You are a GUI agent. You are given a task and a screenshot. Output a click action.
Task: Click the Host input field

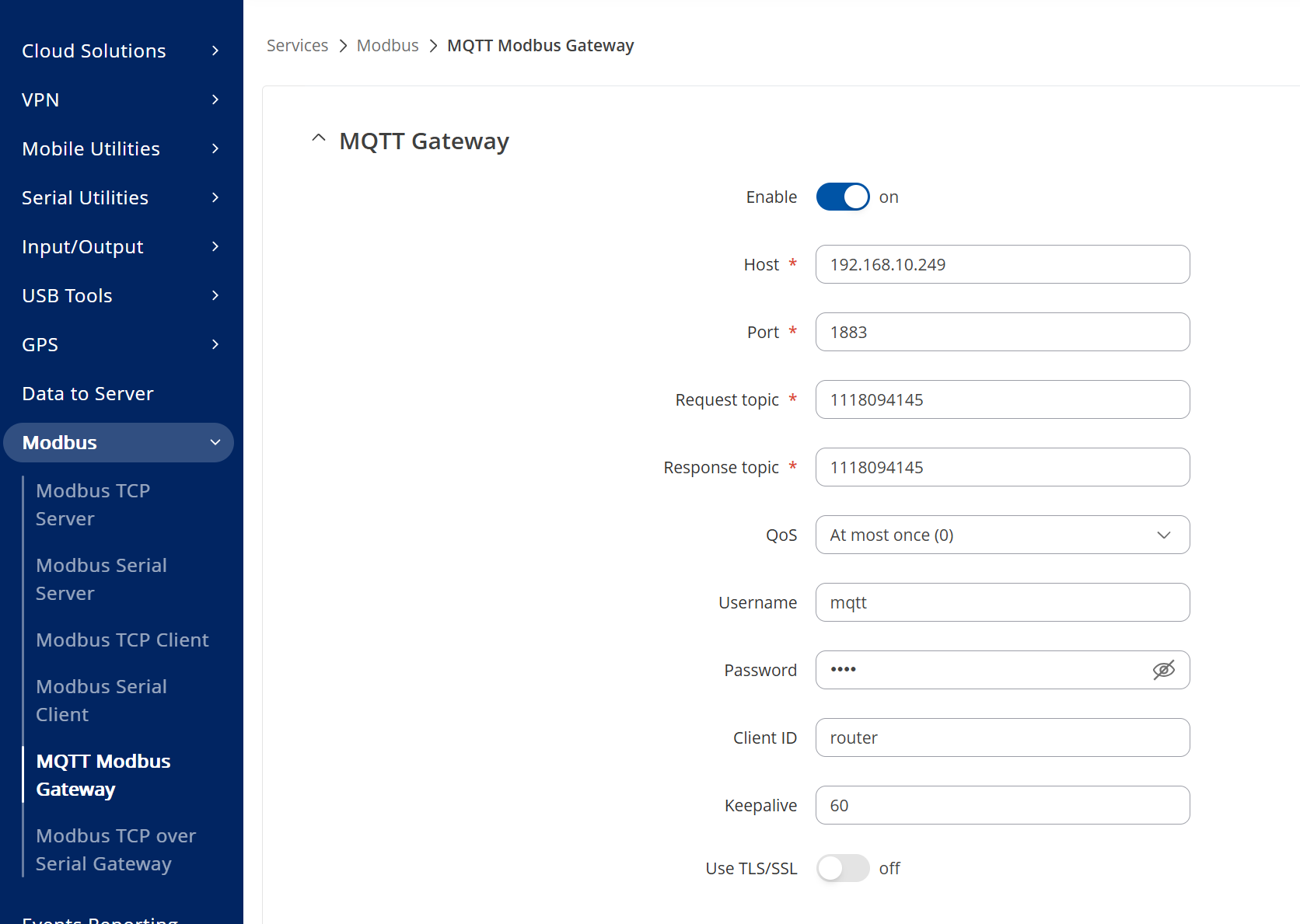(x=1002, y=264)
